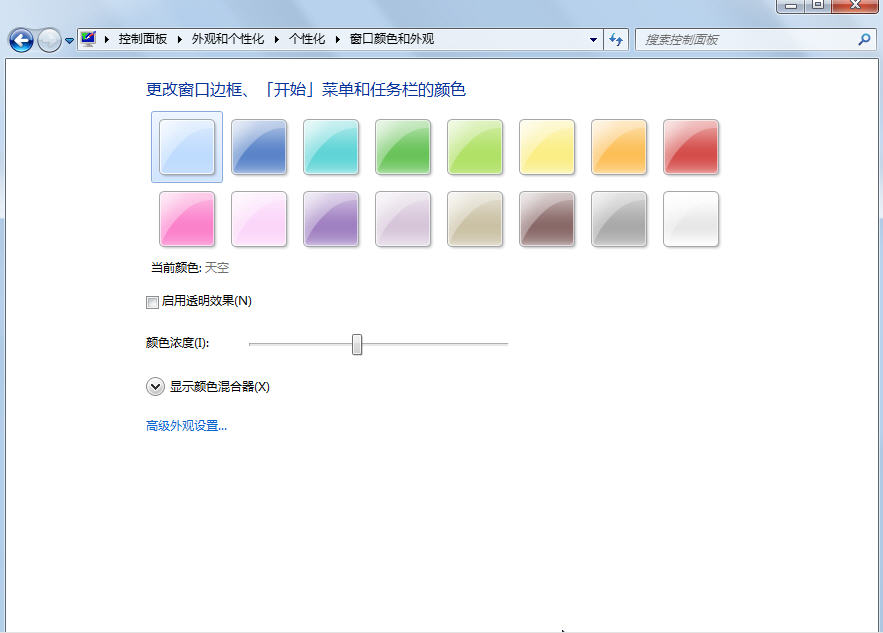The height and width of the screenshot is (633, 883).
Task: Click the control panel icon in address bar
Action: point(89,39)
